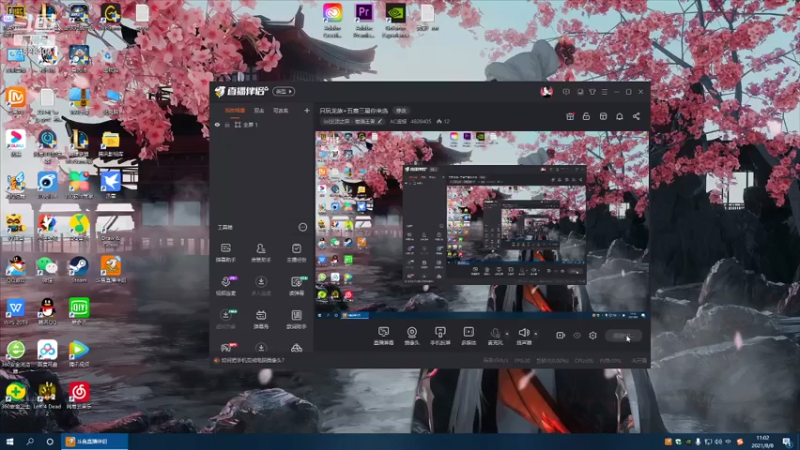The height and width of the screenshot is (450, 800).
Task: Switch to the third scene tab
Action: tap(281, 110)
